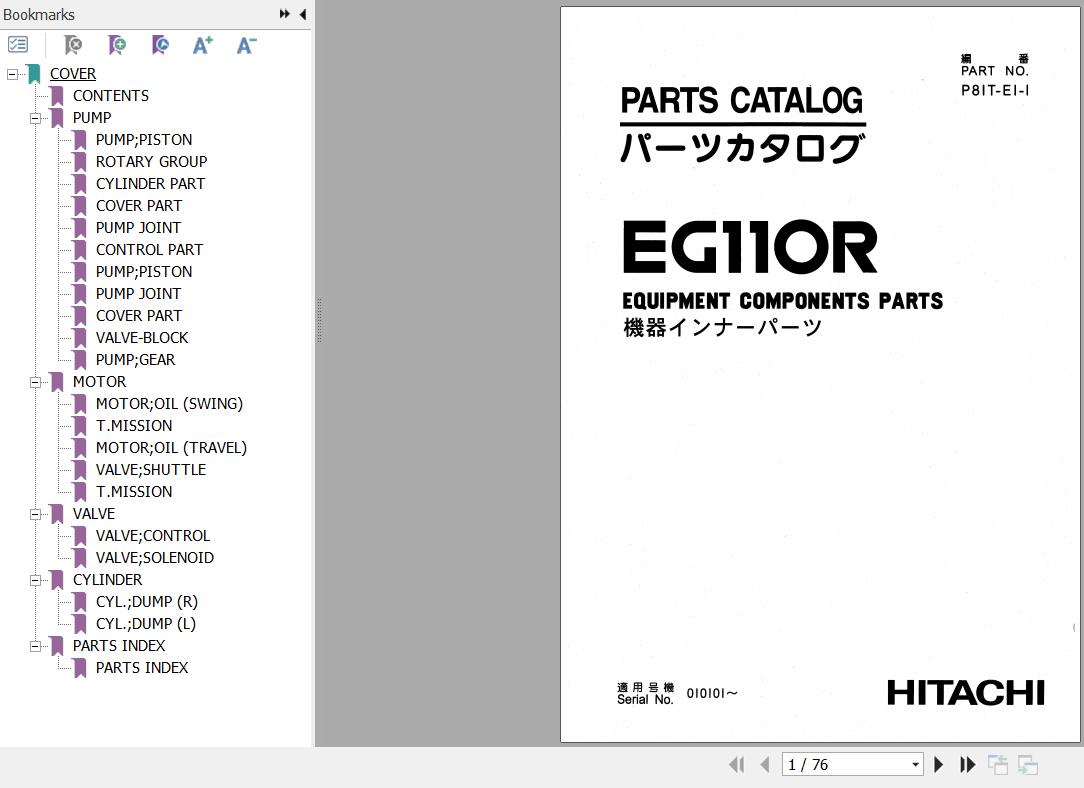Open the CYLINDER PART bookmark
The width and height of the screenshot is (1084, 788).
click(x=150, y=184)
